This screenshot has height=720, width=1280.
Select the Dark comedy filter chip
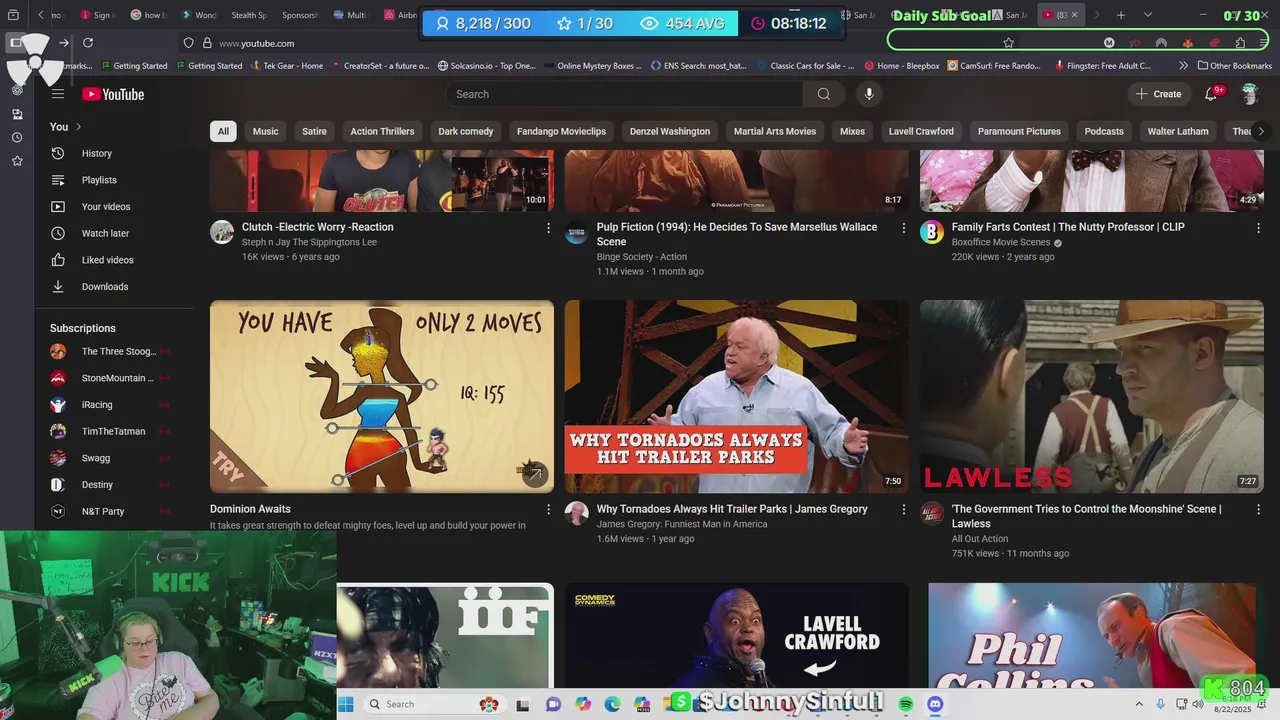[x=466, y=131]
